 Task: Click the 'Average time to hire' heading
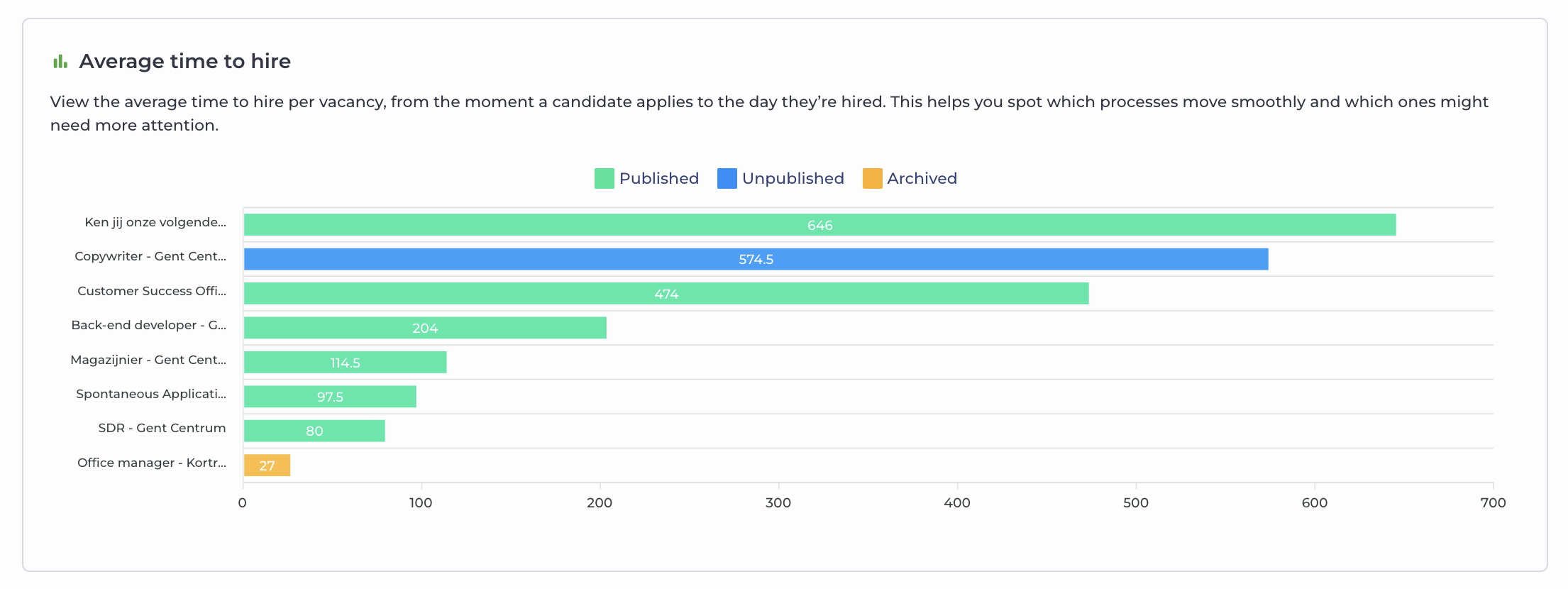point(184,62)
